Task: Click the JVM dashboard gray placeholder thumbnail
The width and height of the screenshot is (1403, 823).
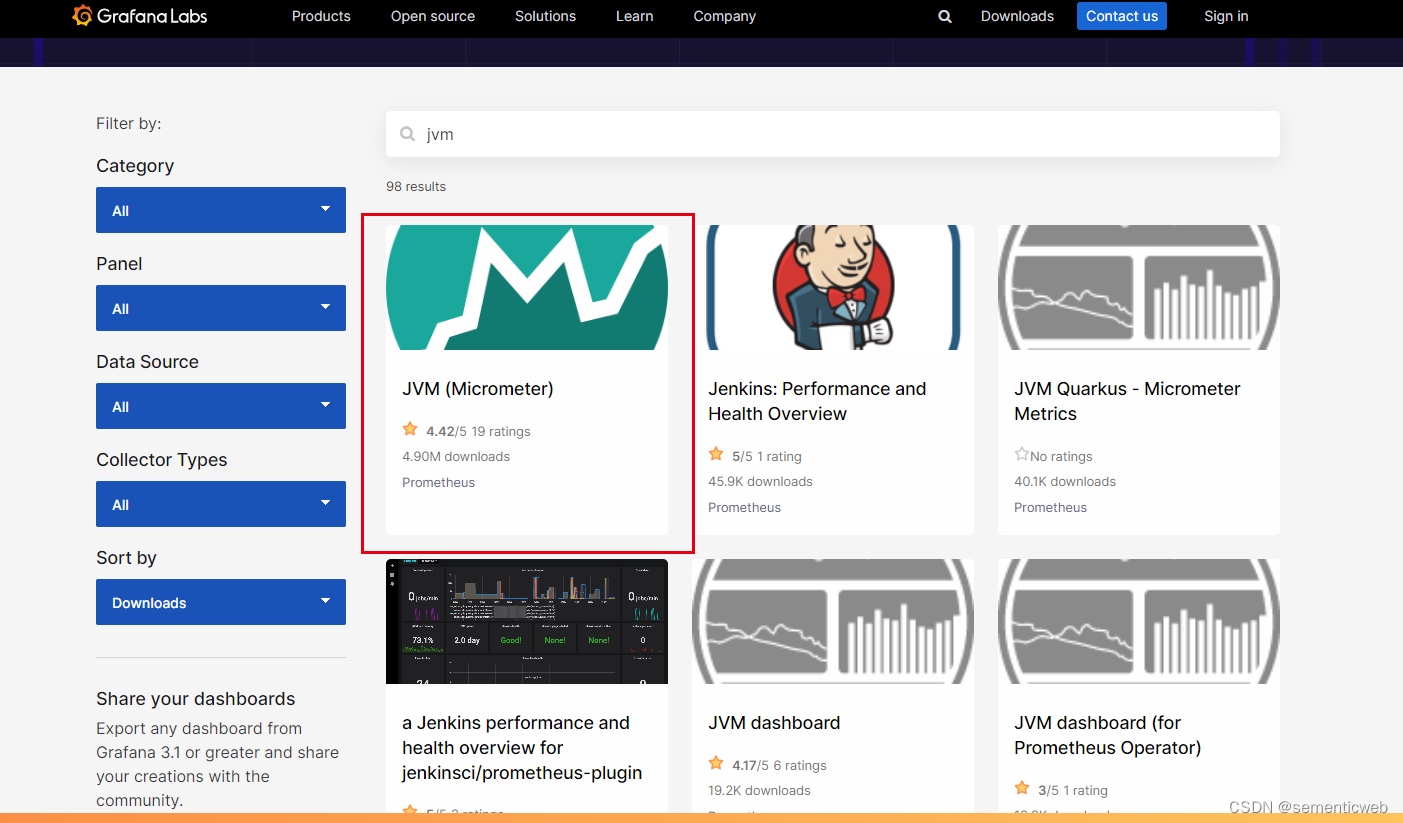Action: (833, 621)
